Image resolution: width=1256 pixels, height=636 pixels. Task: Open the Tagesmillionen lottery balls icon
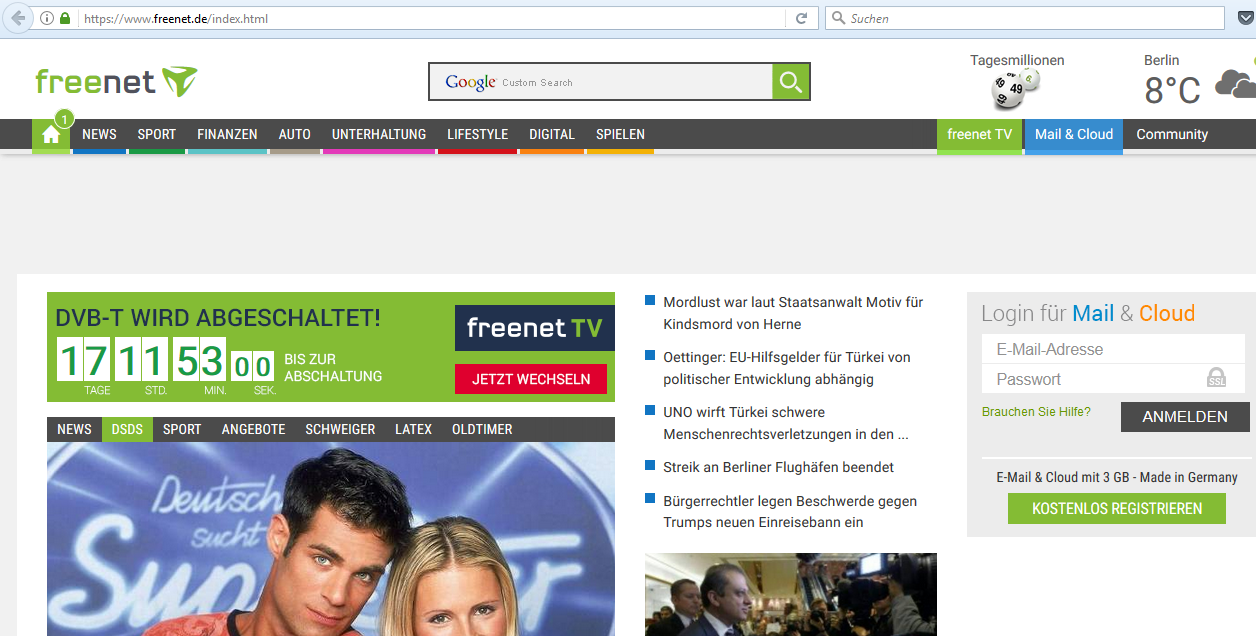click(1016, 88)
